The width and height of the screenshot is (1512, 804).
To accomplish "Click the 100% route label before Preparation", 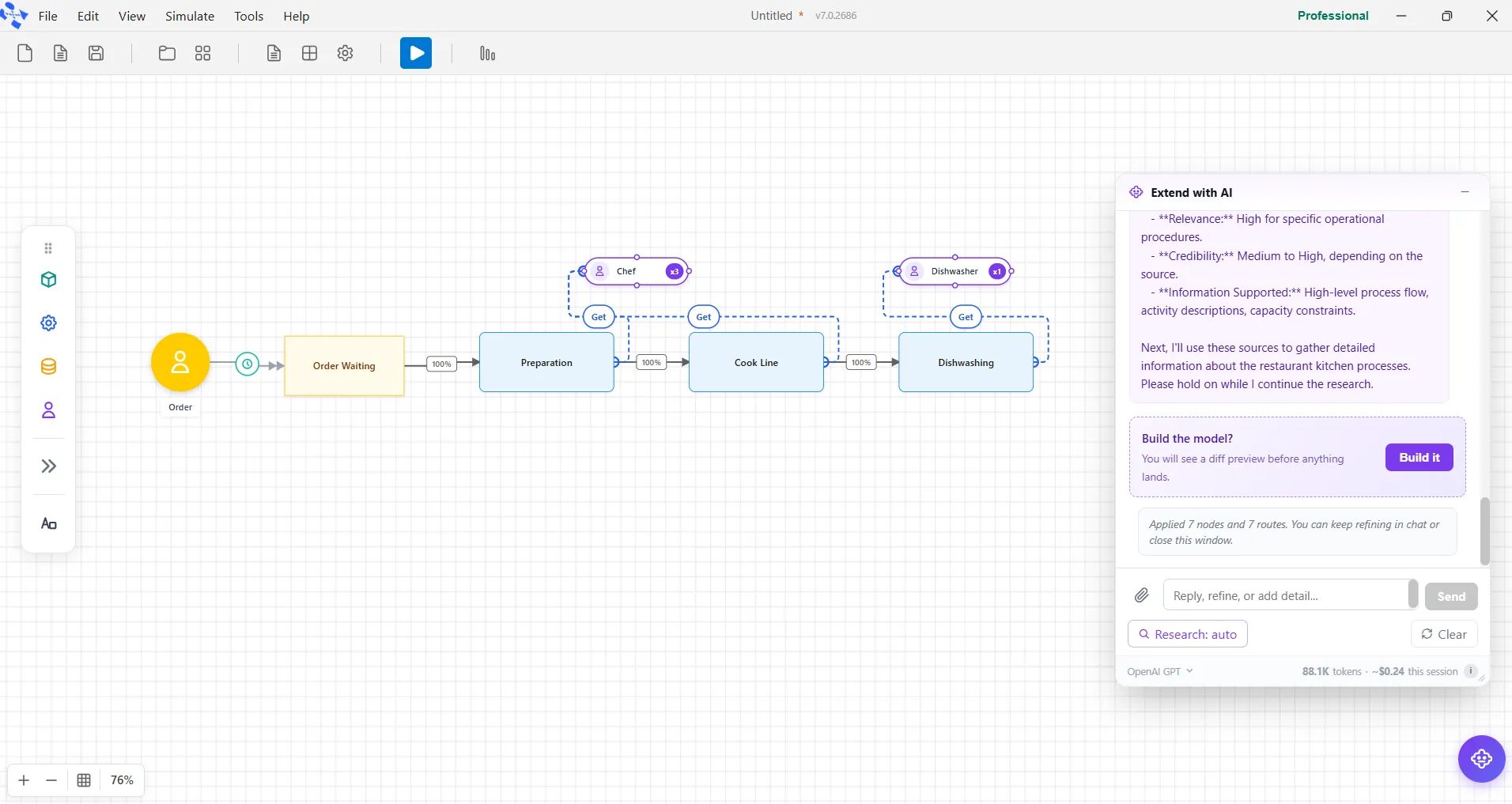I will pyautogui.click(x=441, y=364).
